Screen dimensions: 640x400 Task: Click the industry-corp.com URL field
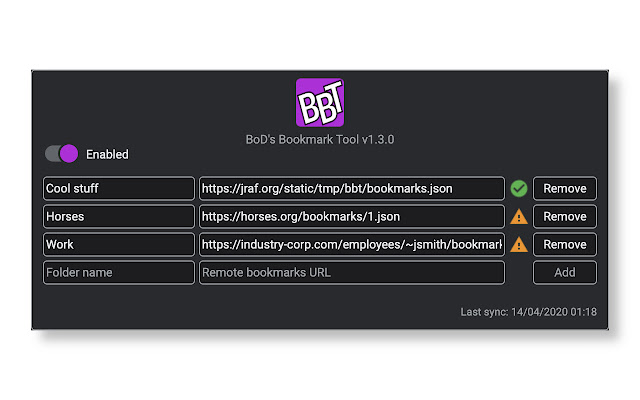[x=351, y=244]
